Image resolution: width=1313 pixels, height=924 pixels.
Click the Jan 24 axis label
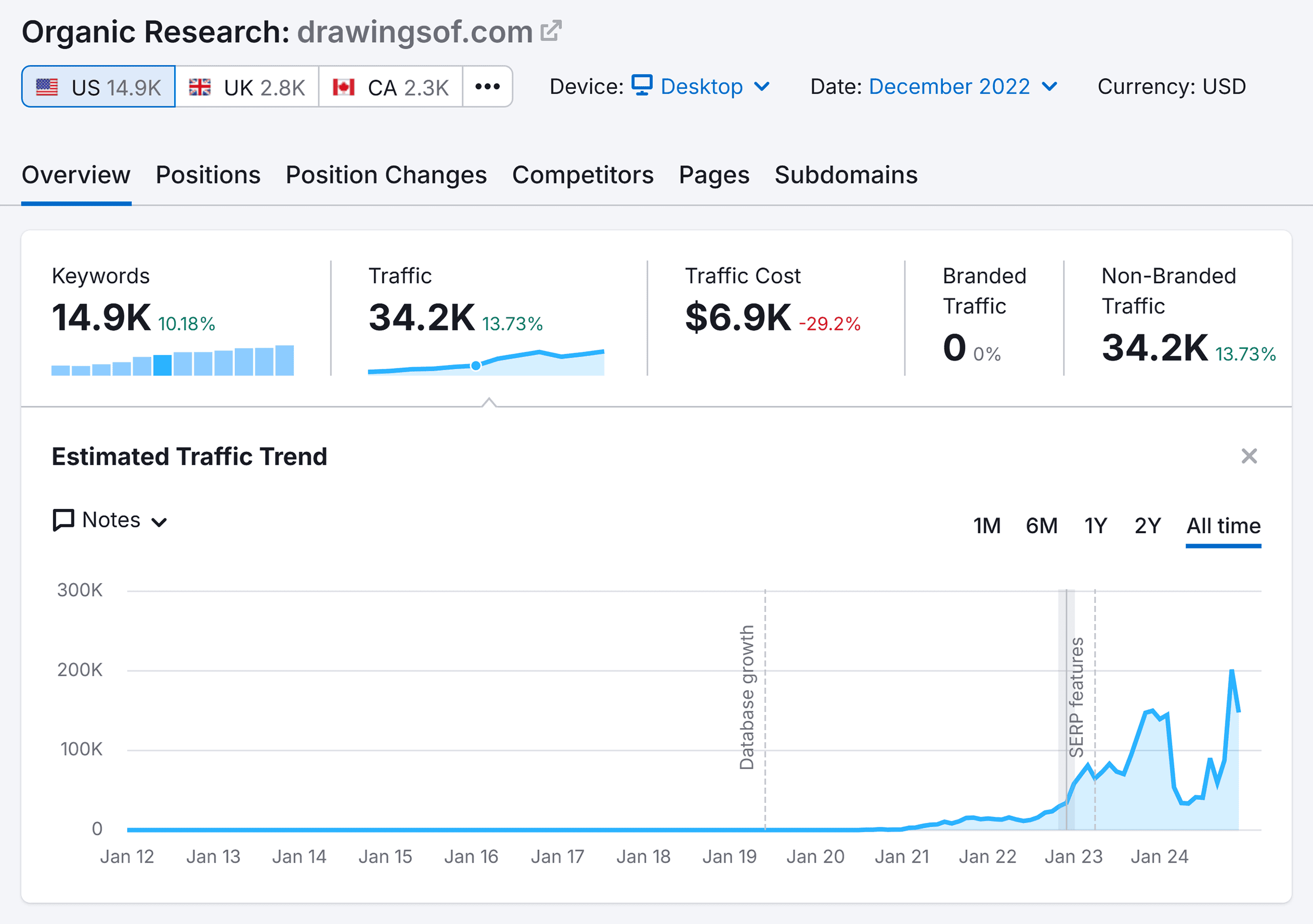coord(1159,856)
